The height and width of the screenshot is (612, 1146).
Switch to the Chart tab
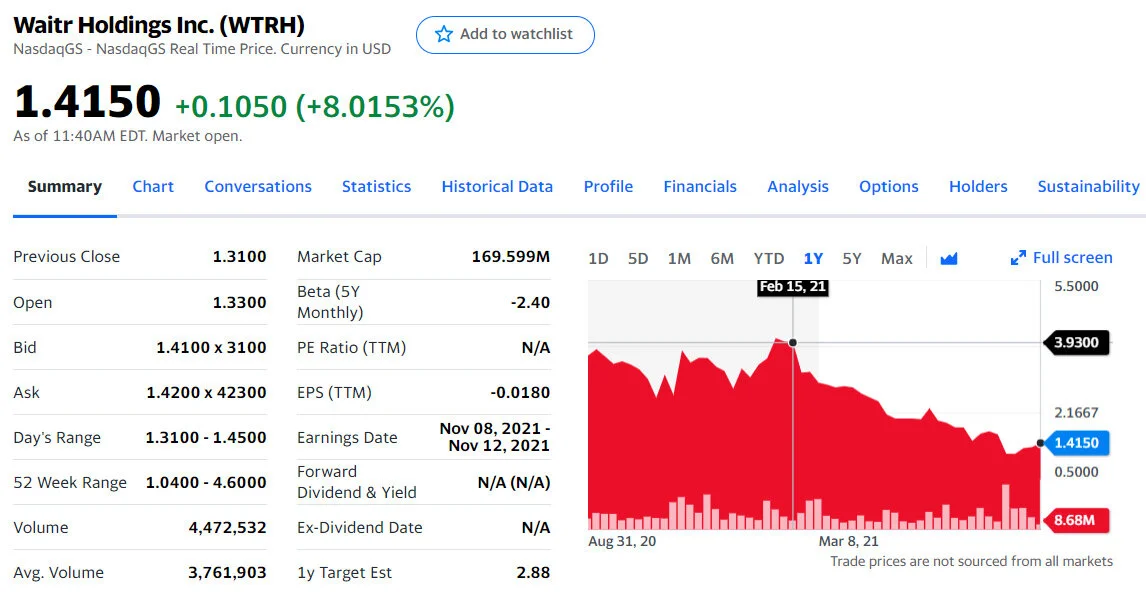[153, 186]
